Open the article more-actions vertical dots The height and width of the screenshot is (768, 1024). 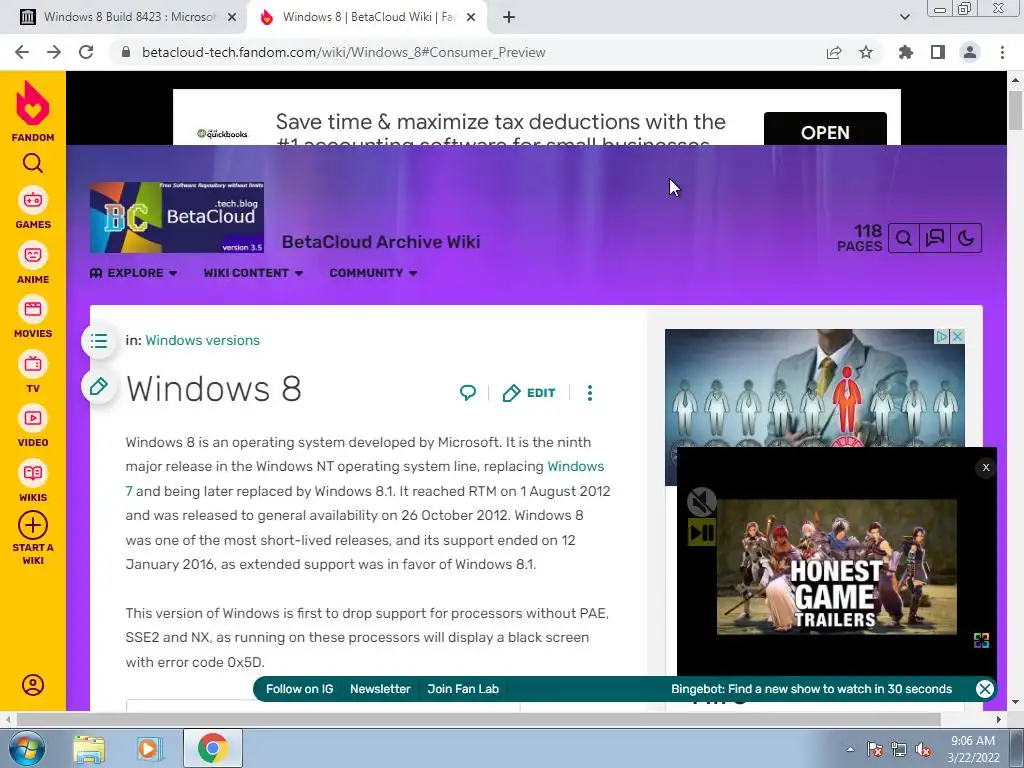click(x=590, y=392)
